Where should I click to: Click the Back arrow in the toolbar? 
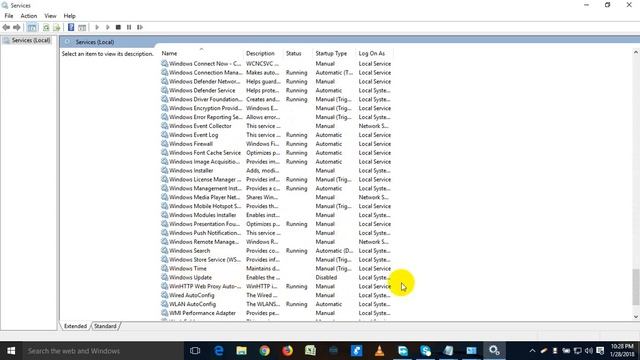[6, 27]
